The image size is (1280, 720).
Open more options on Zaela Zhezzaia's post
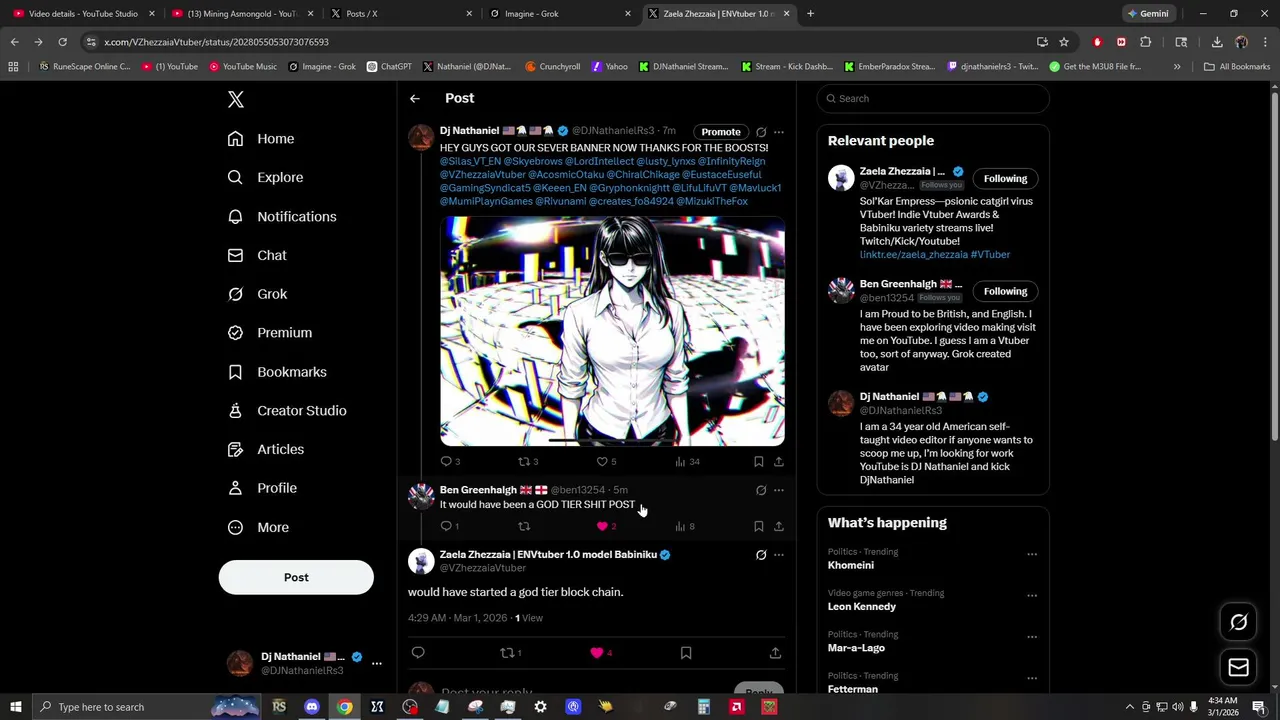[779, 555]
